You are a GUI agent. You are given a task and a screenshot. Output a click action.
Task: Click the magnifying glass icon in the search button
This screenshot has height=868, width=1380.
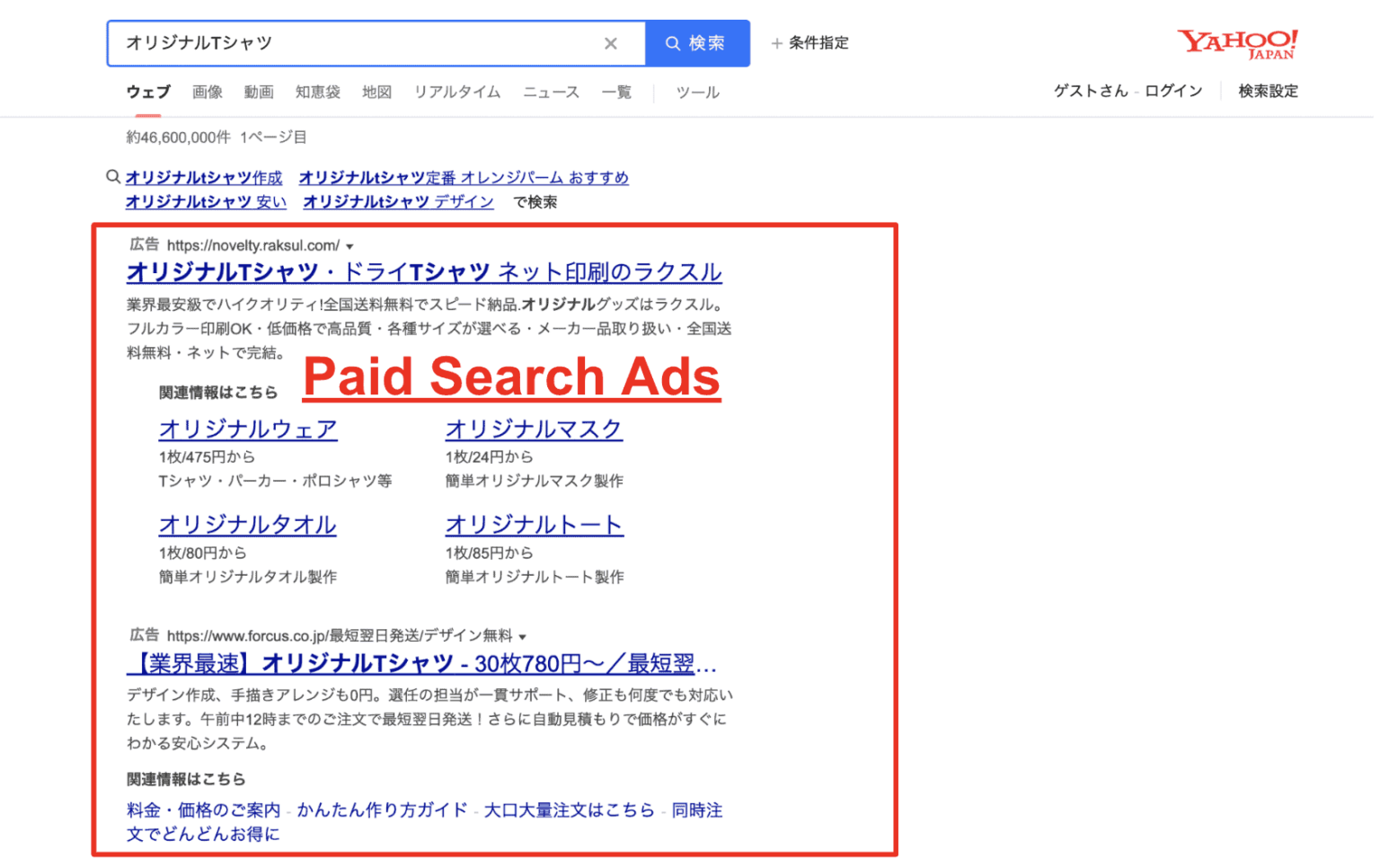(x=671, y=42)
